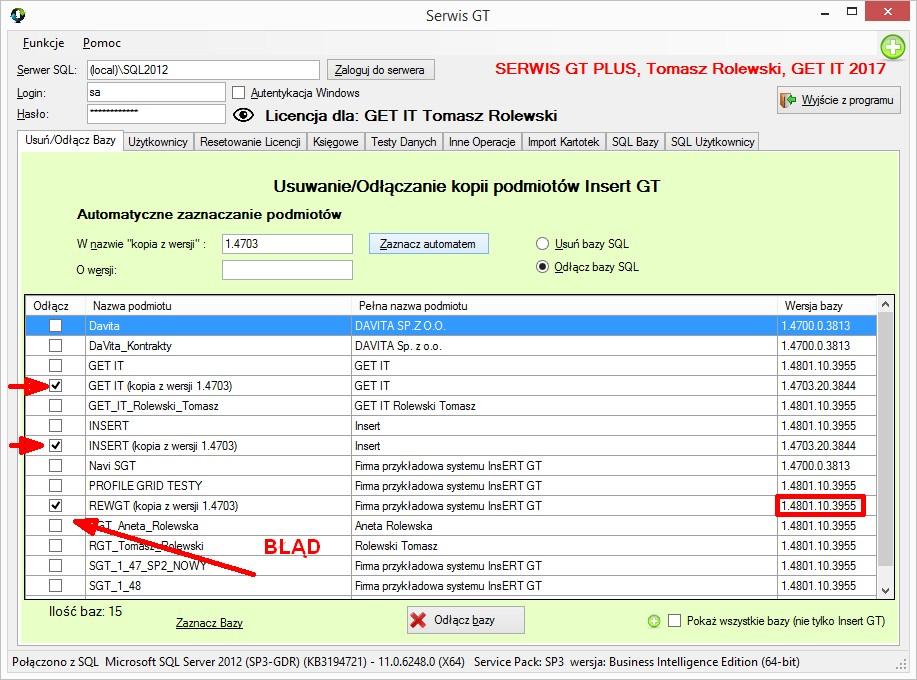
Task: Uncheck INSERT (kopia z wersji 1.4703) checkbox
Action: tap(55, 446)
